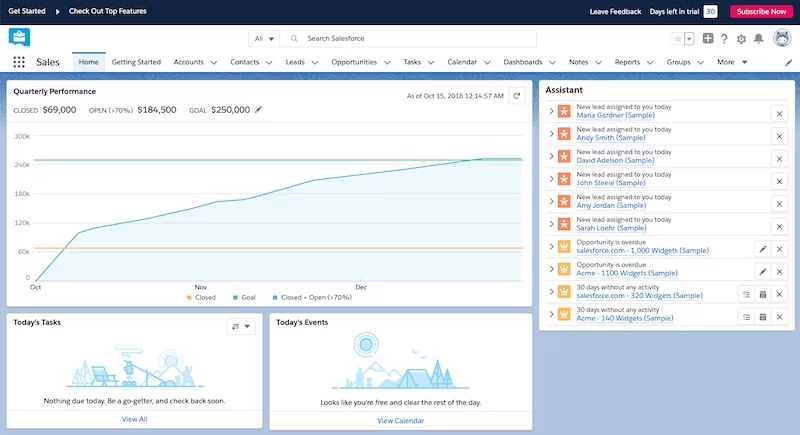Expand the salesforce.com 1,000 Widgets item
Screen dimensions: 800x435
[551, 246]
